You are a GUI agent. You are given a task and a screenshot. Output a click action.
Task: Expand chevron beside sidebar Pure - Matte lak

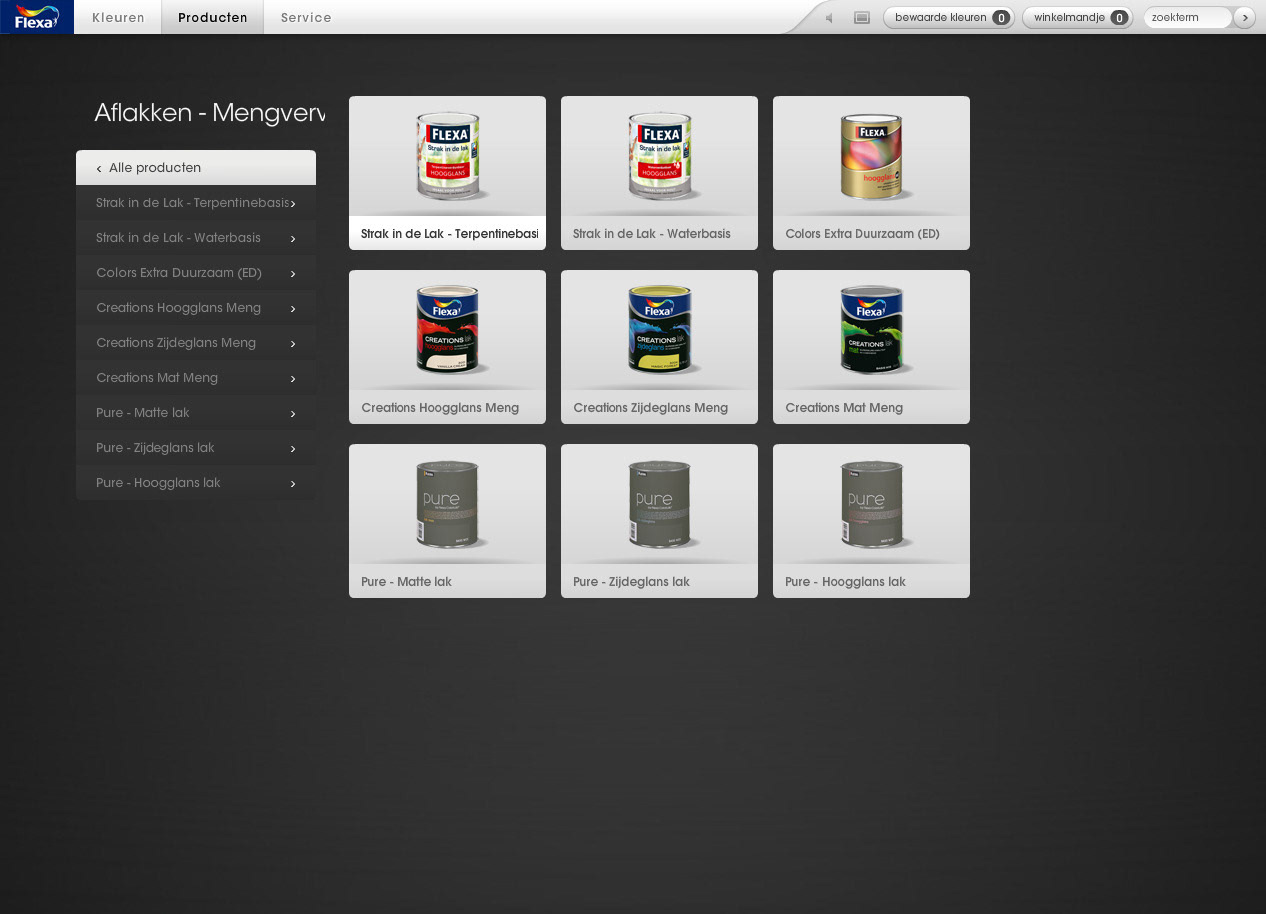tap(293, 414)
